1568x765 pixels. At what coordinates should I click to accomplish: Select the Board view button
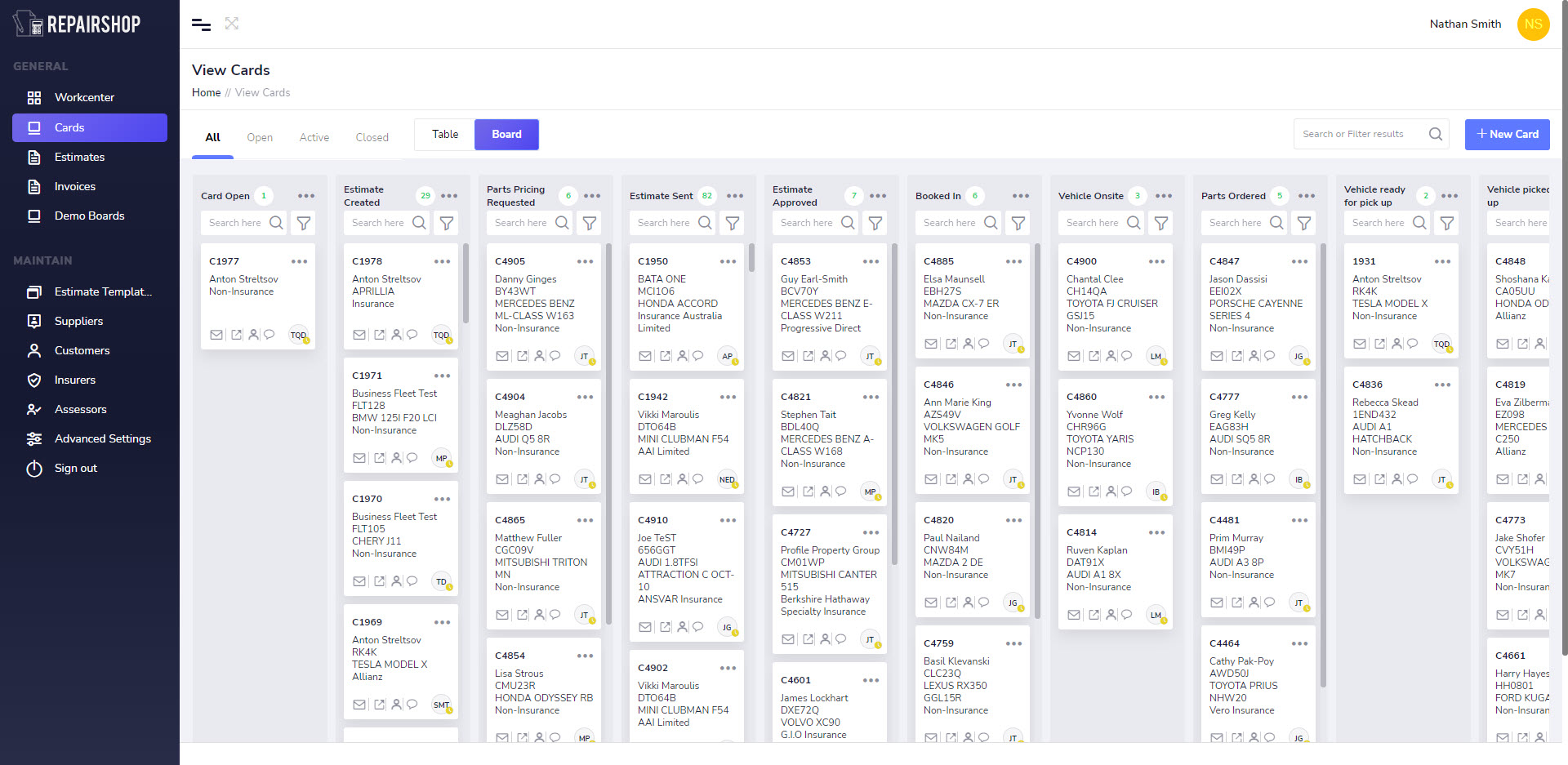coord(506,134)
